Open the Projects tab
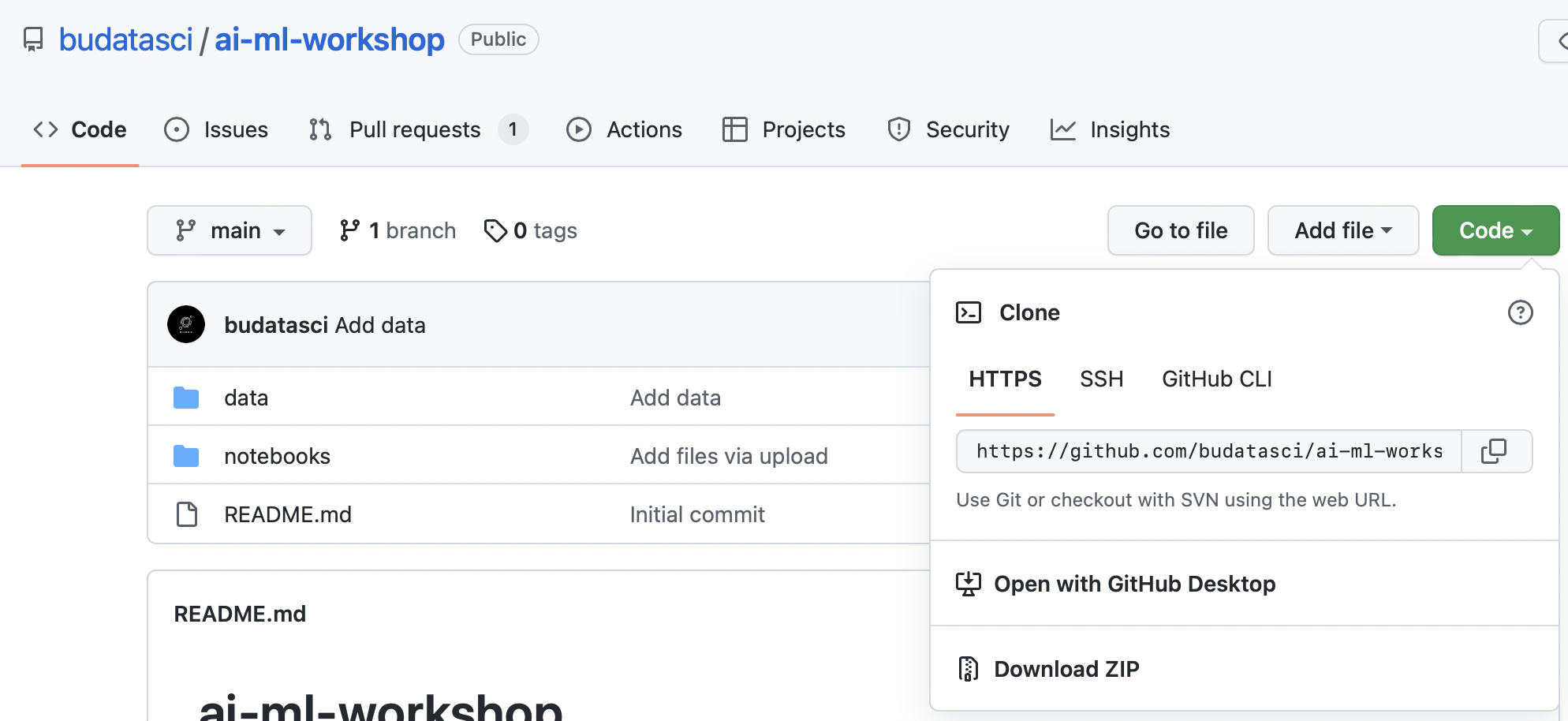The width and height of the screenshot is (1568, 721). click(x=783, y=129)
